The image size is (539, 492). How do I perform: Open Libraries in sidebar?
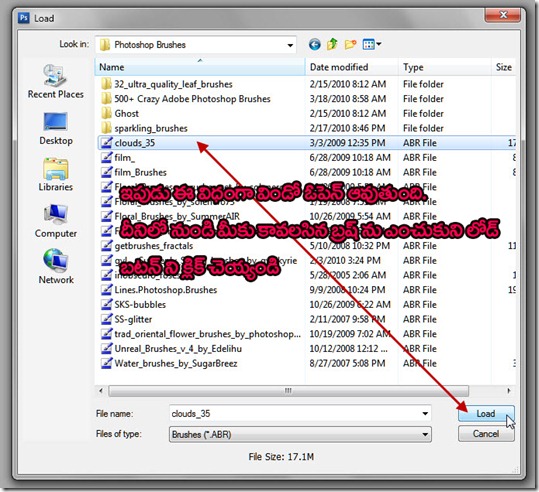(56, 175)
